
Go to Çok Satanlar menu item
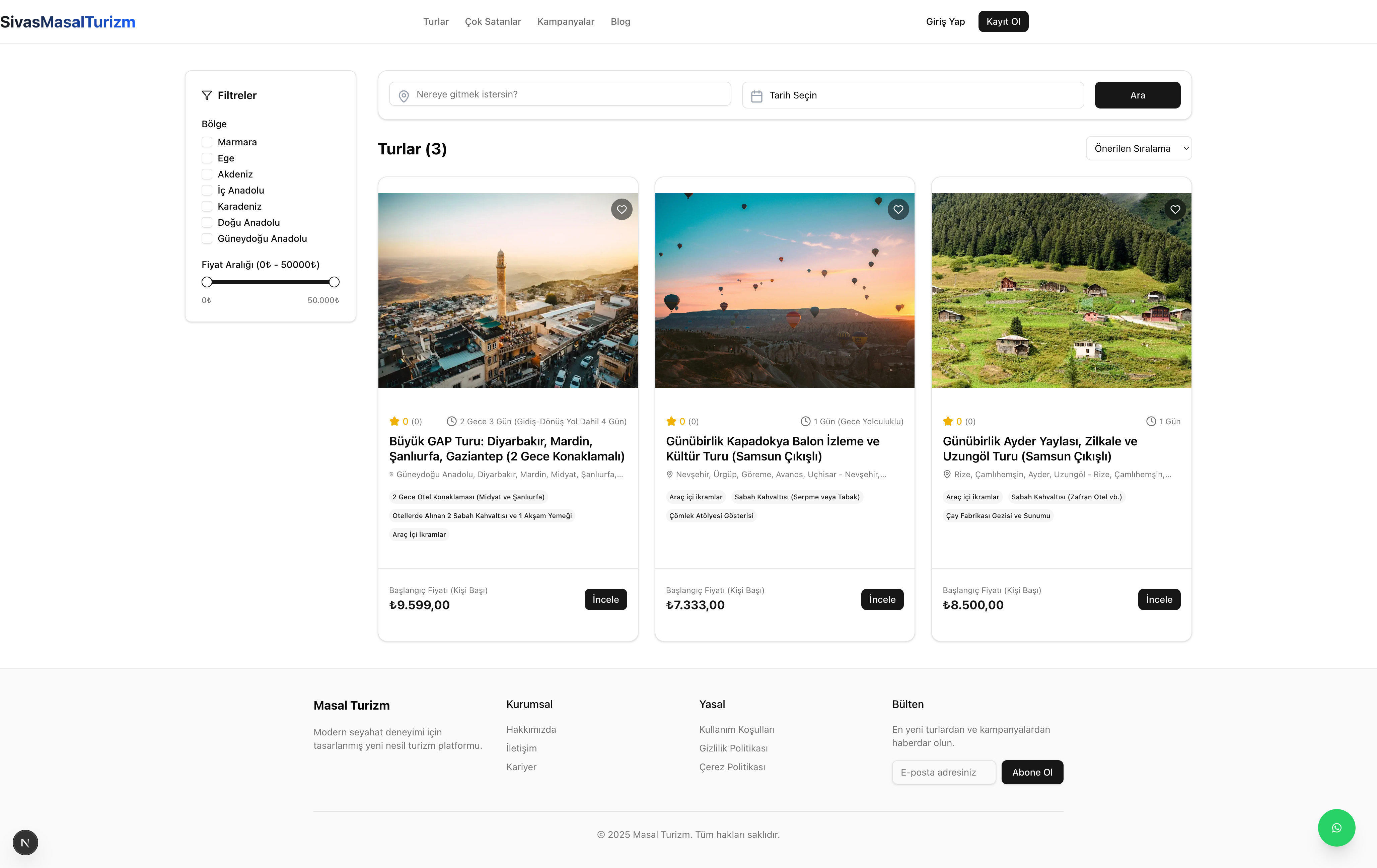click(492, 22)
